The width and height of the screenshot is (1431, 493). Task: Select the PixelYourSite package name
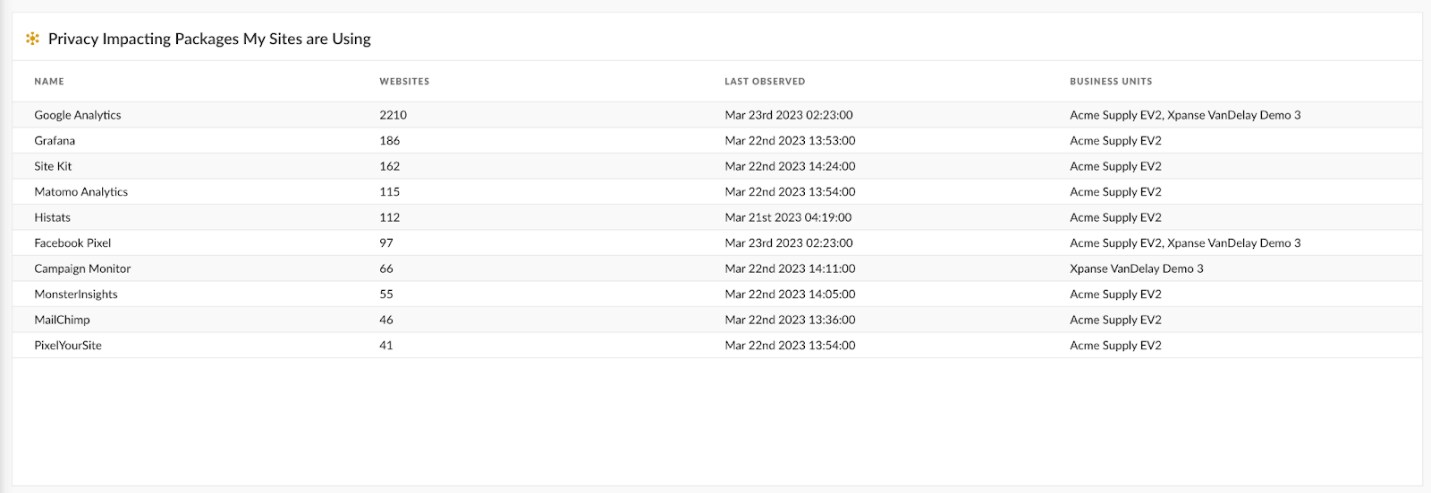tap(68, 346)
